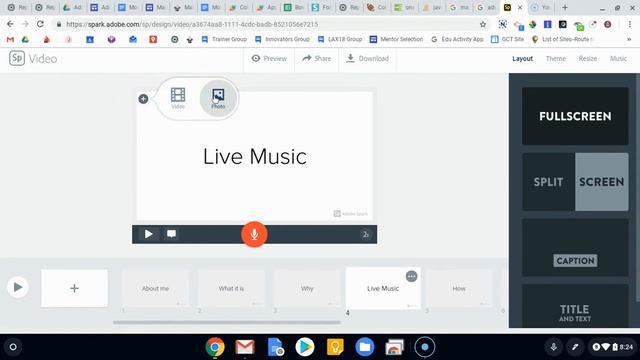Choose Video from the add-content popup

pos(178,98)
